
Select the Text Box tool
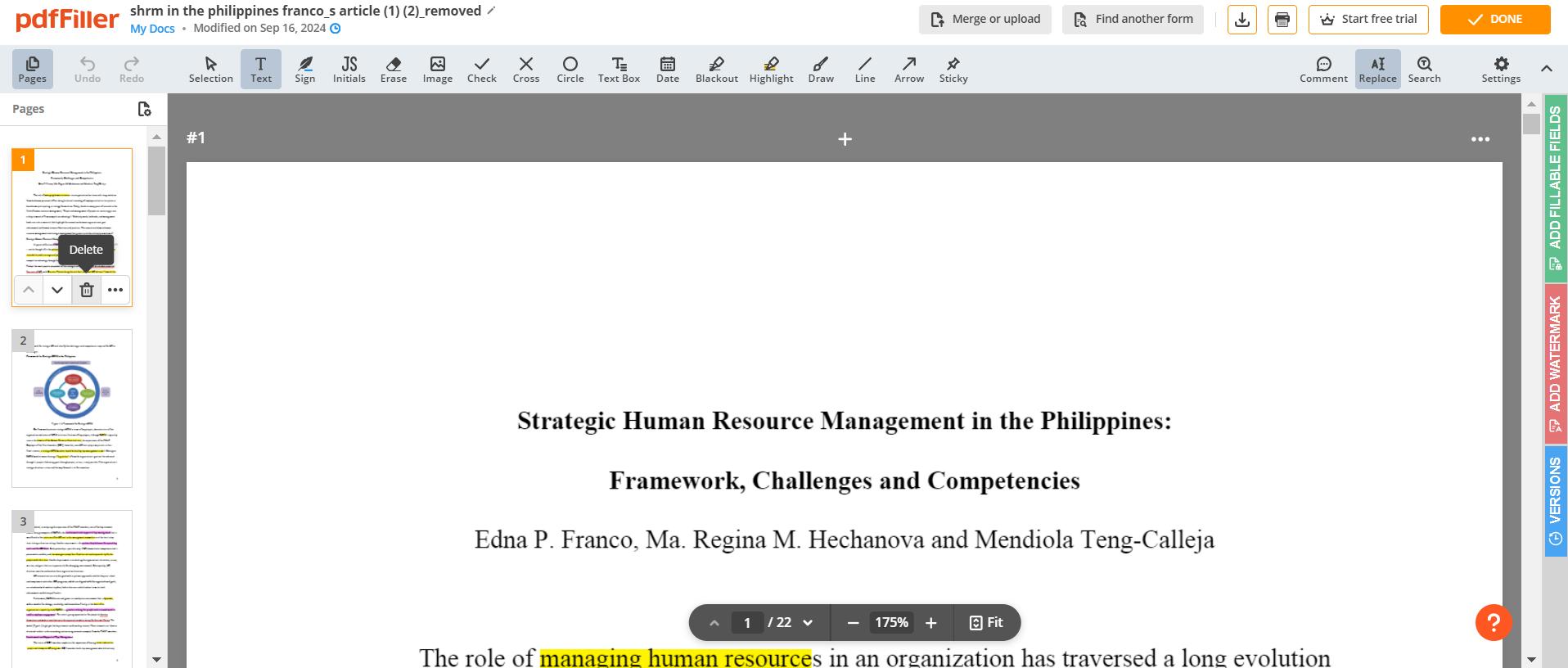619,69
